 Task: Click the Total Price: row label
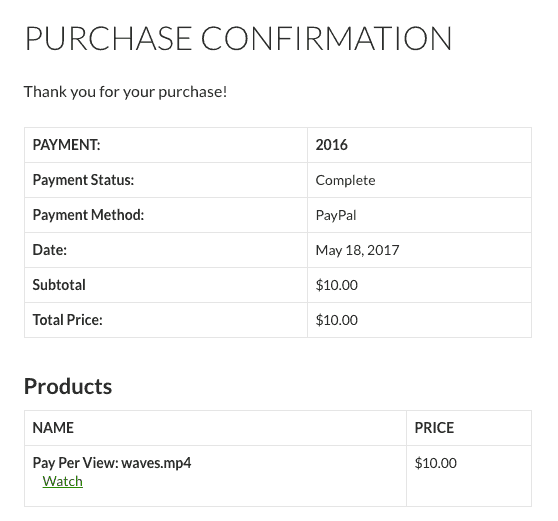tap(67, 320)
